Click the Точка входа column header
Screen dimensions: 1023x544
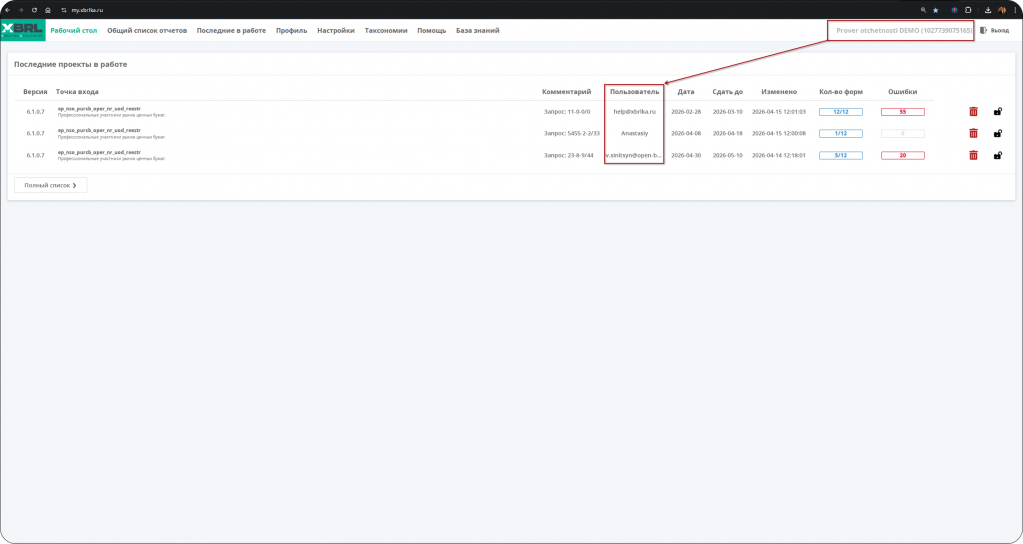coord(77,92)
